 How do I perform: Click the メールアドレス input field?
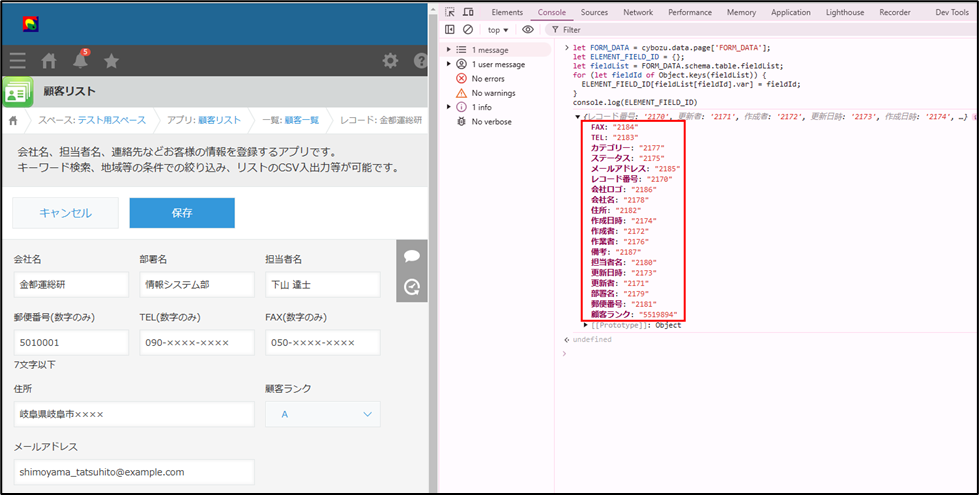pyautogui.click(x=134, y=472)
